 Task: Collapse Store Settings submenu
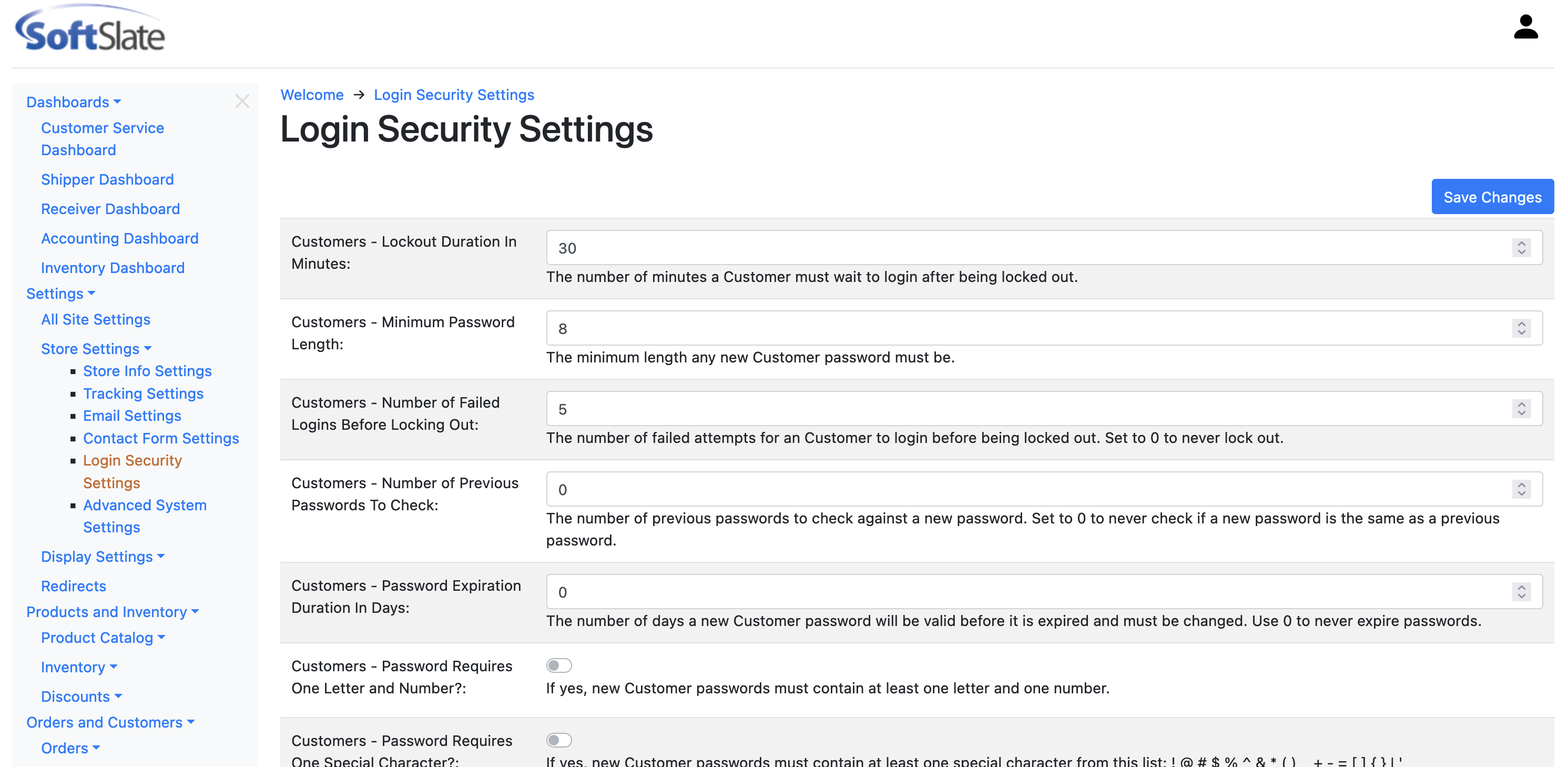pyautogui.click(x=96, y=348)
